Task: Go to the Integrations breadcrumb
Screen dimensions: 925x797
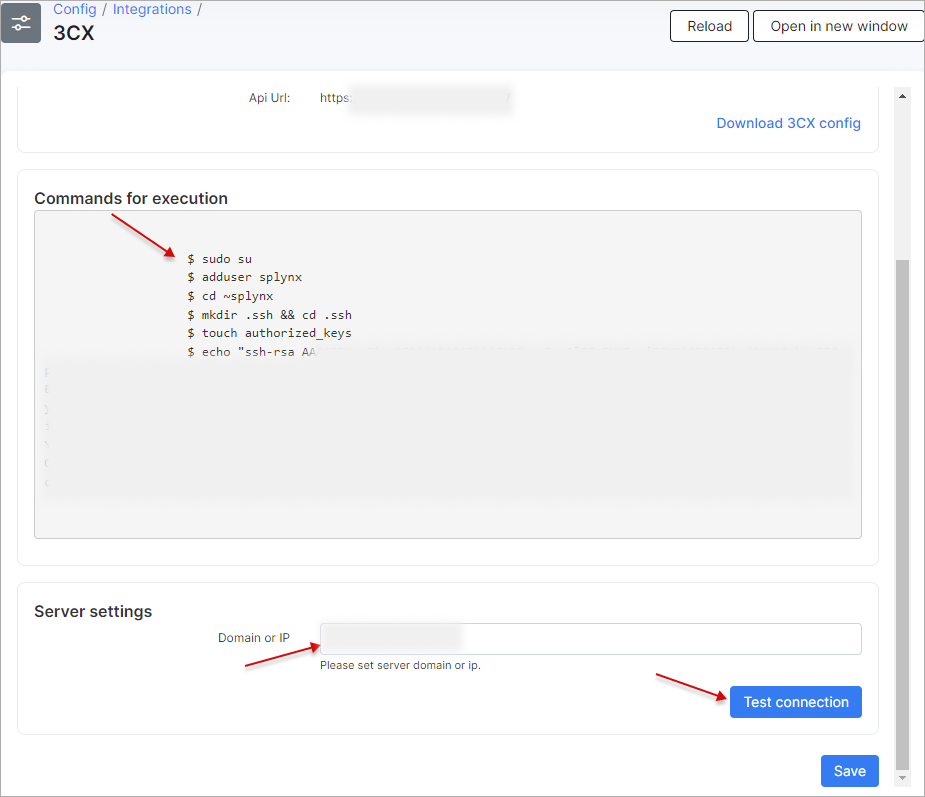Action: click(152, 9)
